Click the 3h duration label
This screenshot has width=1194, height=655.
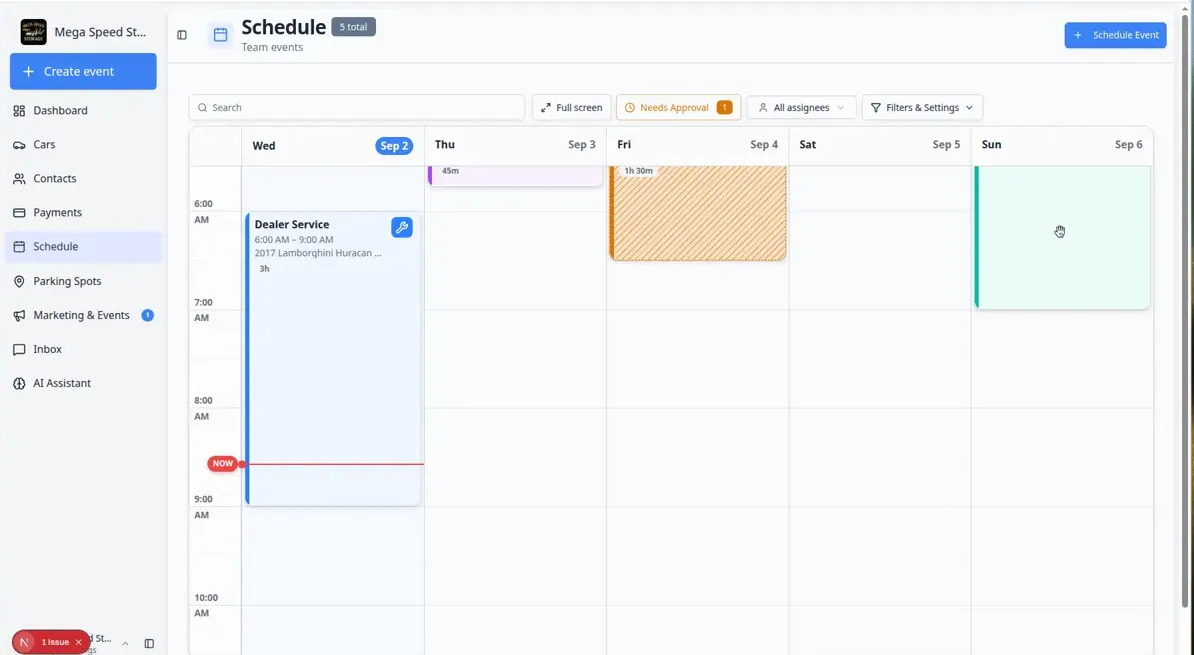(x=264, y=269)
